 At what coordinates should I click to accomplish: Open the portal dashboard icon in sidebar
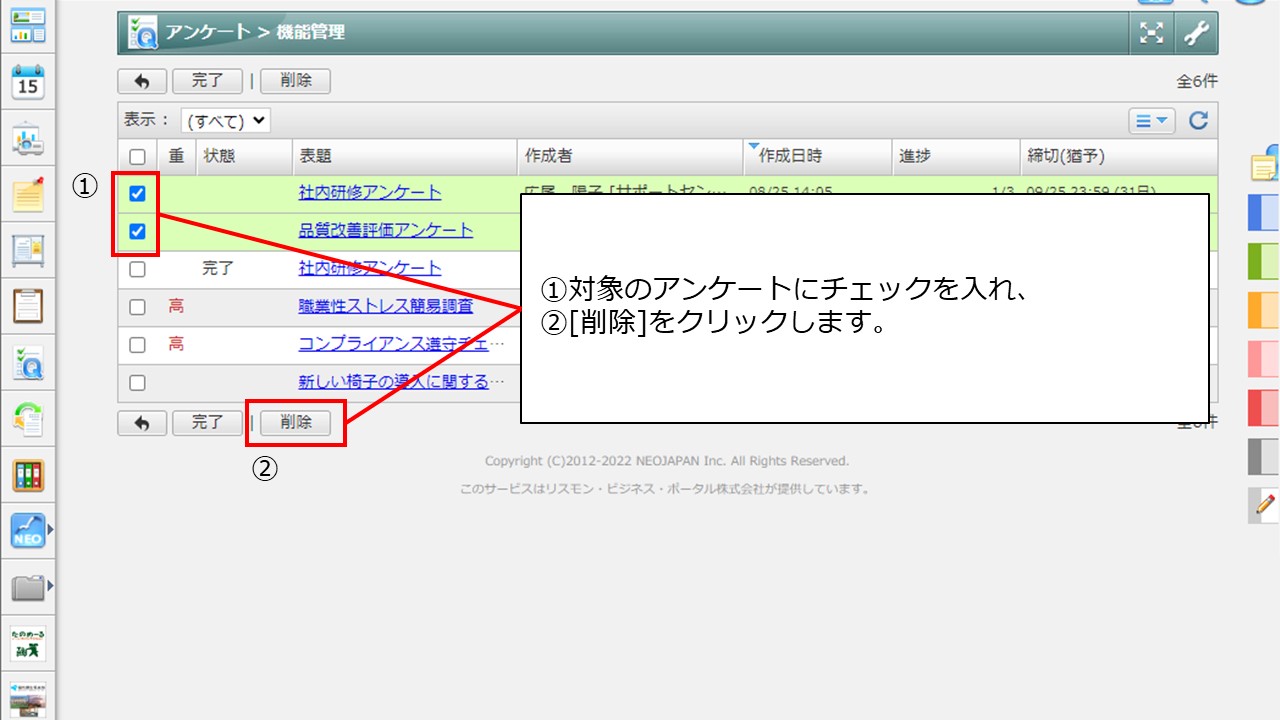pyautogui.click(x=28, y=26)
